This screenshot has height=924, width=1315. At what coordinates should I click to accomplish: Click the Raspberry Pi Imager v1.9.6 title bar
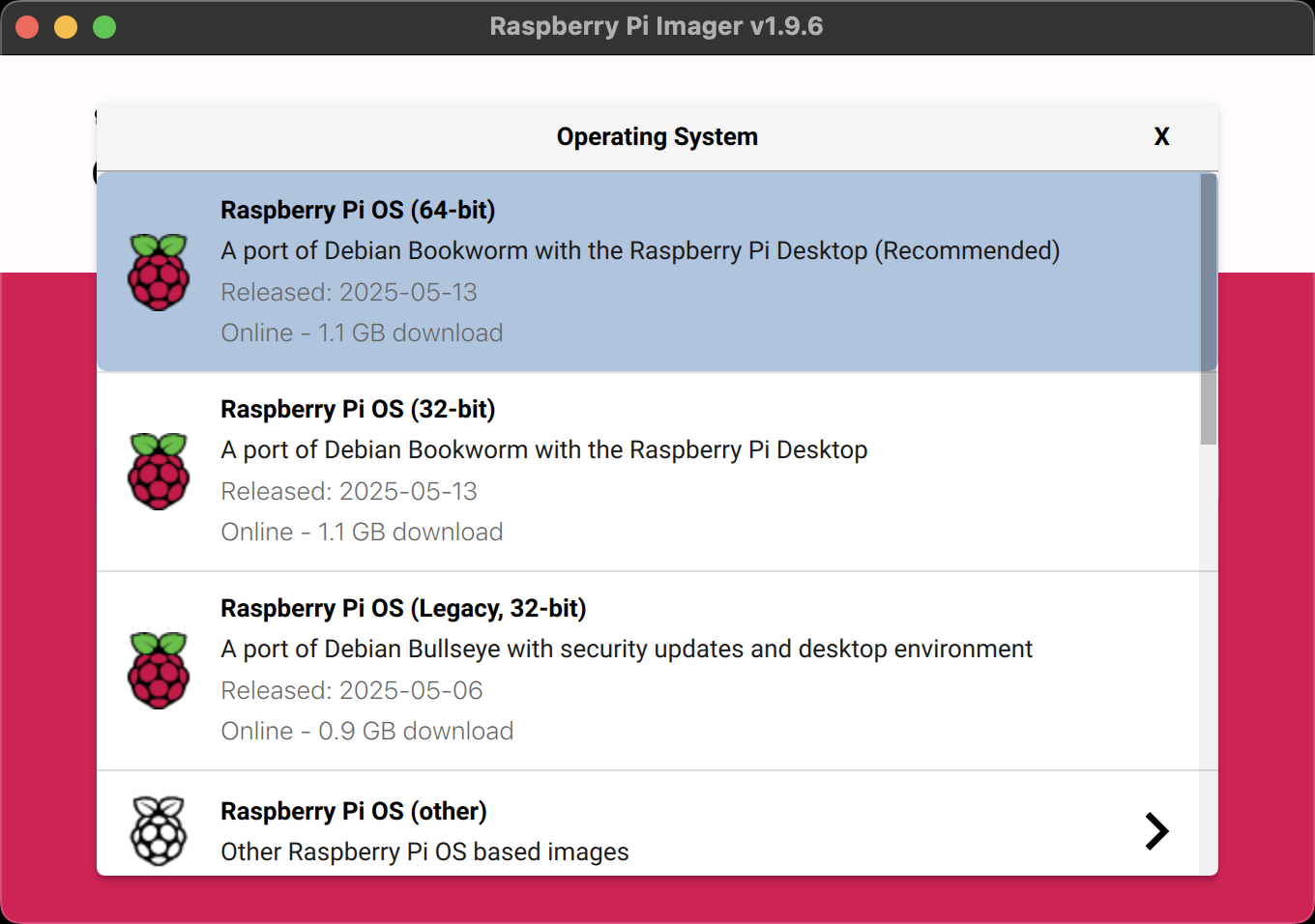pyautogui.click(x=657, y=27)
